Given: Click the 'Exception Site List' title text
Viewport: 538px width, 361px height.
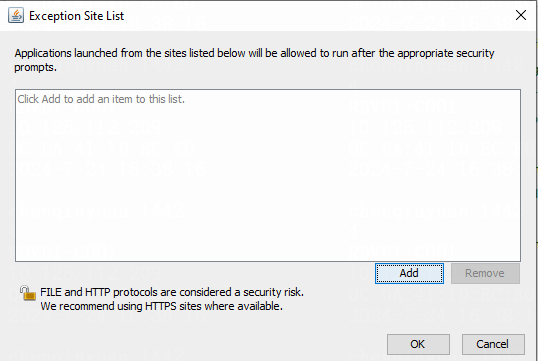Looking at the screenshot, I should click(76, 16).
